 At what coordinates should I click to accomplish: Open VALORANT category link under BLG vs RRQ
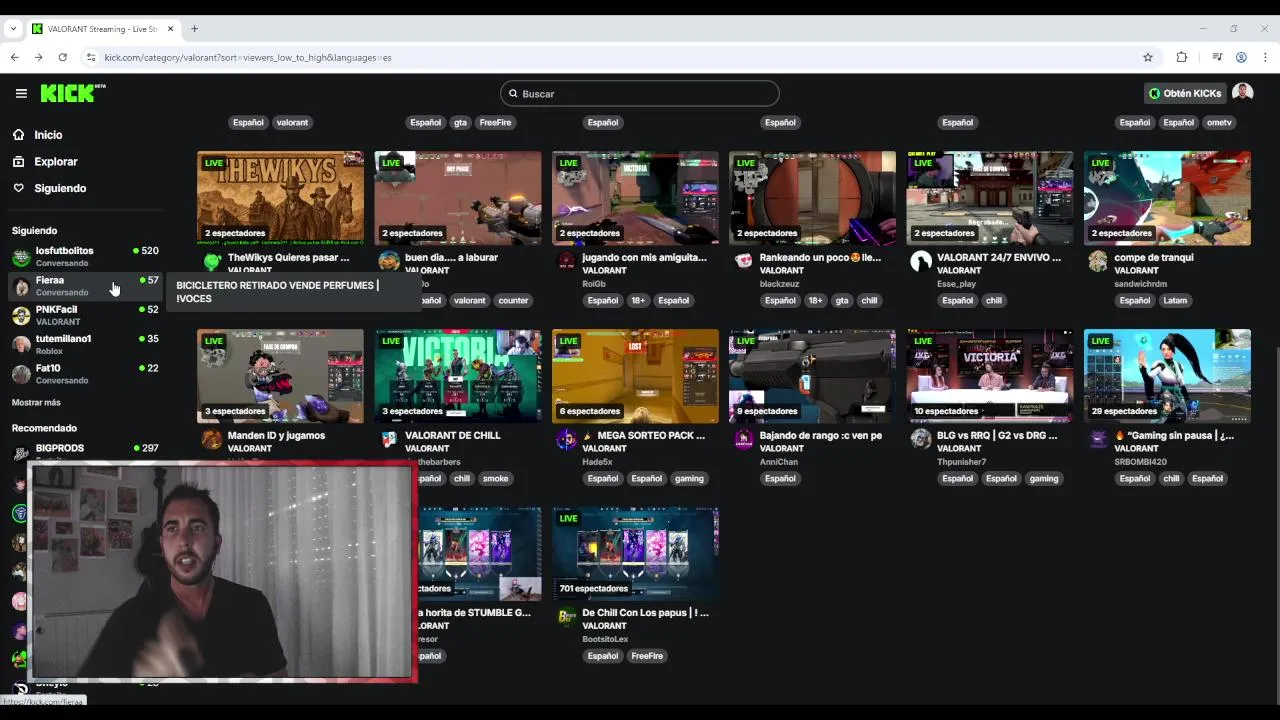[959, 448]
